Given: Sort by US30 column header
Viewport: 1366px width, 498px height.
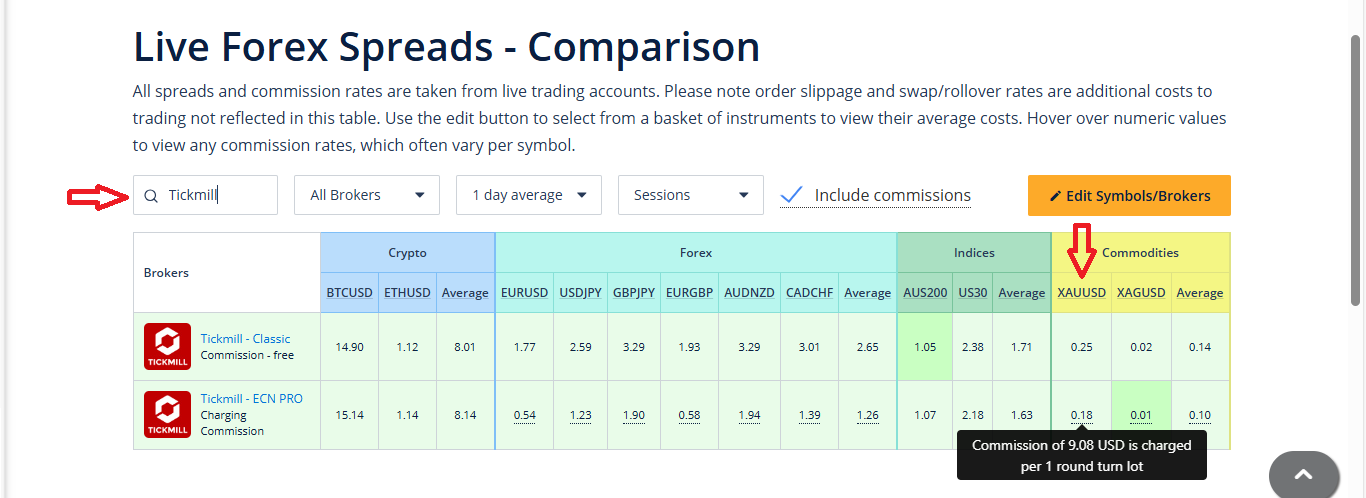Looking at the screenshot, I should tap(972, 293).
